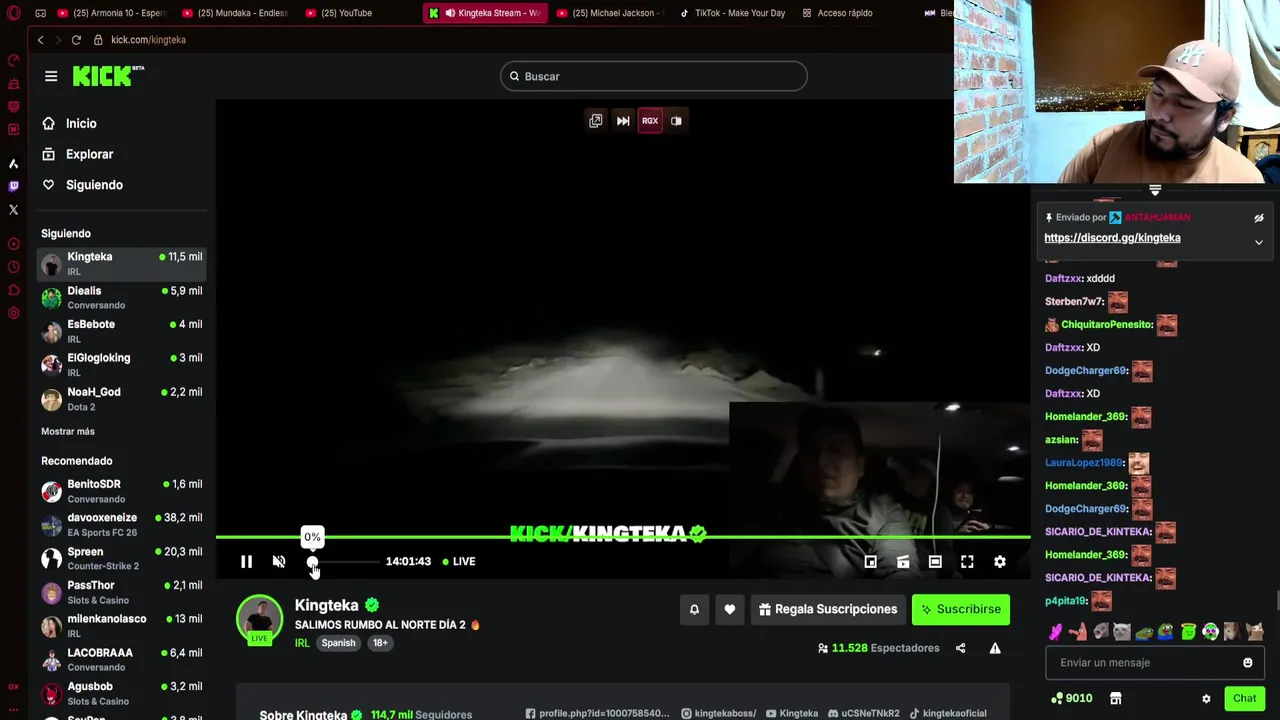Enter fullscreen mode on the player

pos(967,562)
